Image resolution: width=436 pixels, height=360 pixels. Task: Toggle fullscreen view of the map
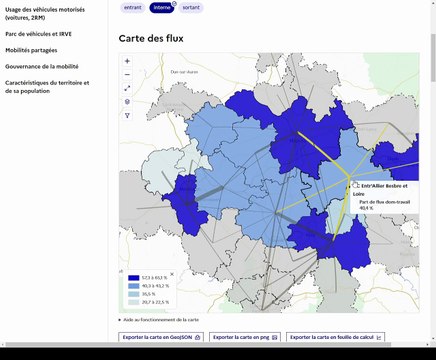(x=127, y=88)
